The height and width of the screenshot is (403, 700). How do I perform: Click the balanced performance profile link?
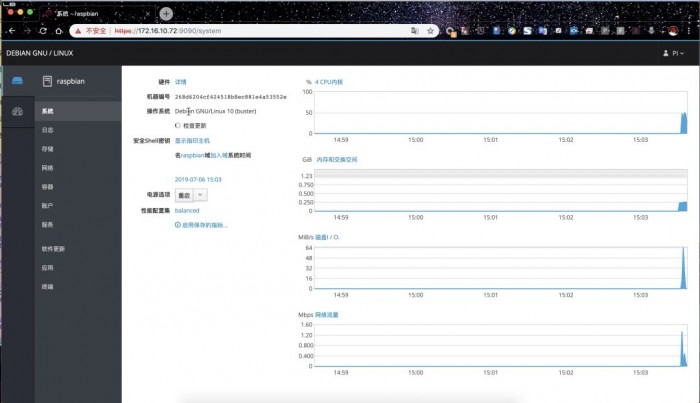pos(187,211)
